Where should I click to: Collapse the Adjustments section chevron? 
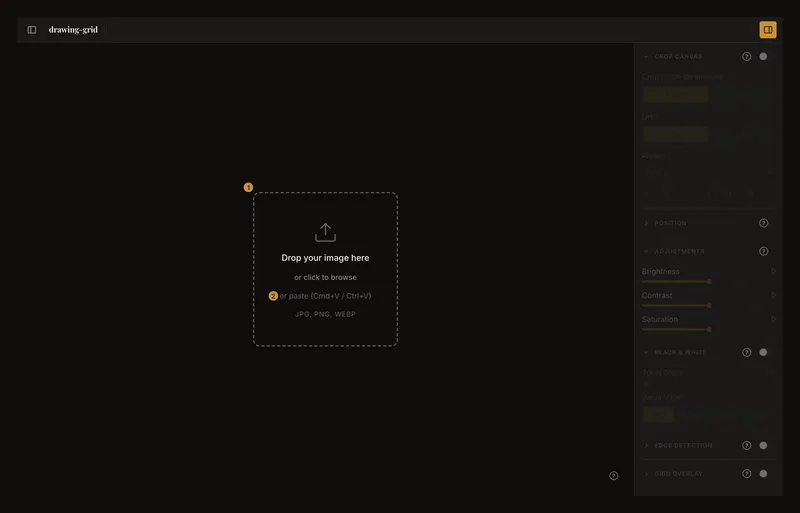point(646,251)
